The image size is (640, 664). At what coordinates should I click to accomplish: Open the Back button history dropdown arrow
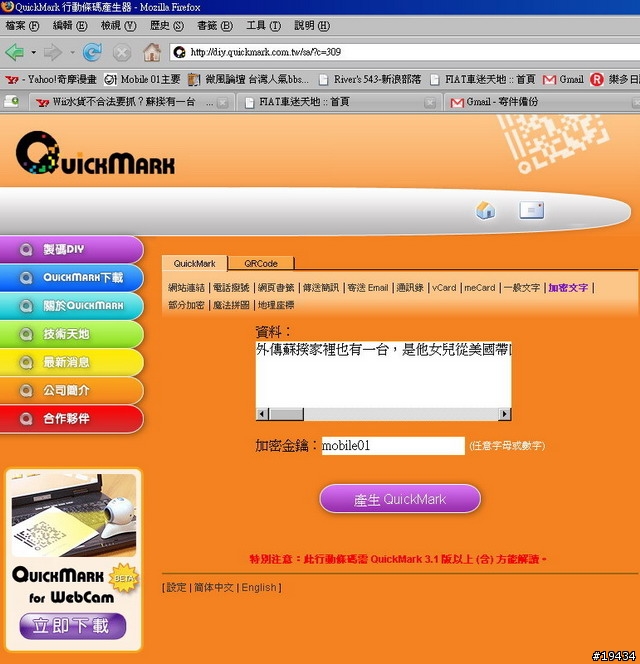tap(33, 53)
